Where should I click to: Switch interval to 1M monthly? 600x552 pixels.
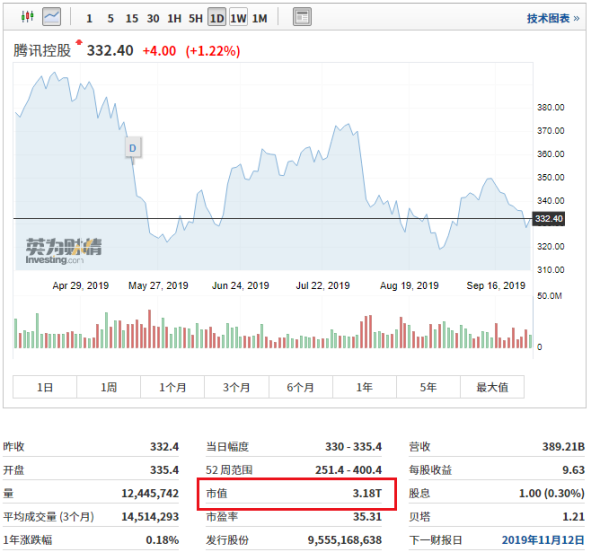pos(260,18)
